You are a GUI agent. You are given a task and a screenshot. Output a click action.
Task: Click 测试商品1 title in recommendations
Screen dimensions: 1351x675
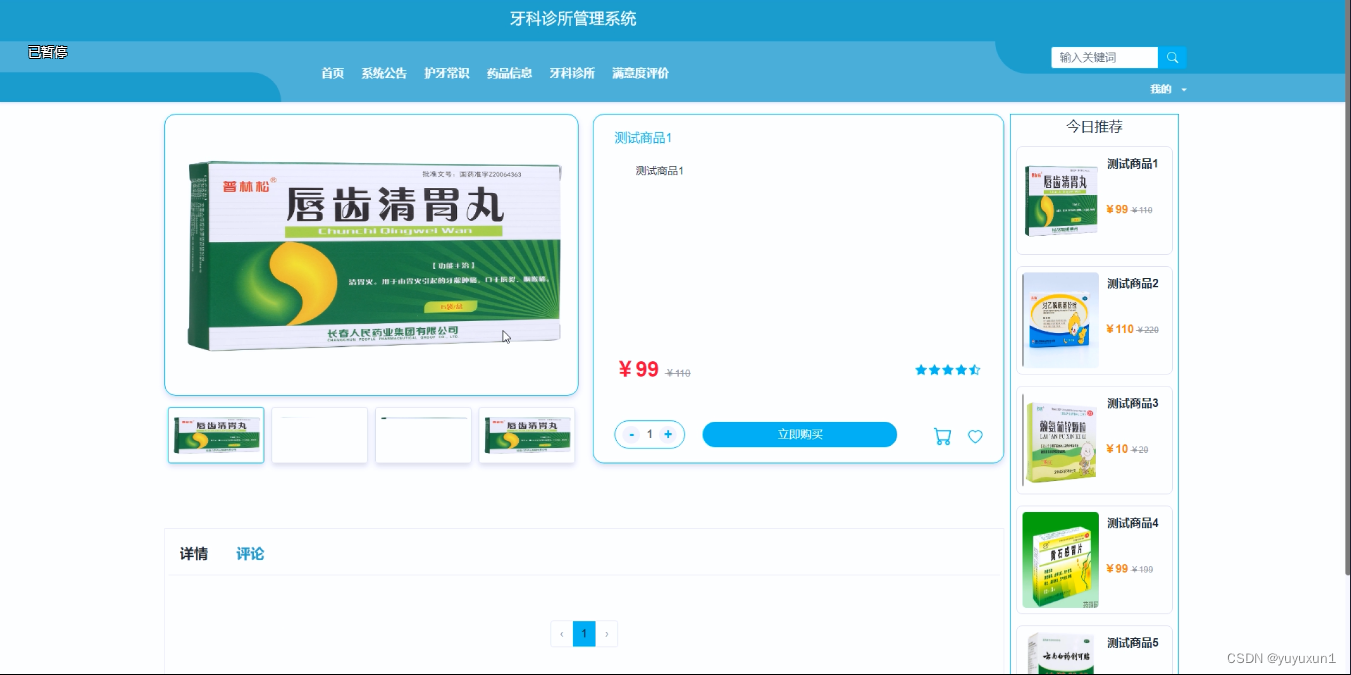(x=1132, y=164)
